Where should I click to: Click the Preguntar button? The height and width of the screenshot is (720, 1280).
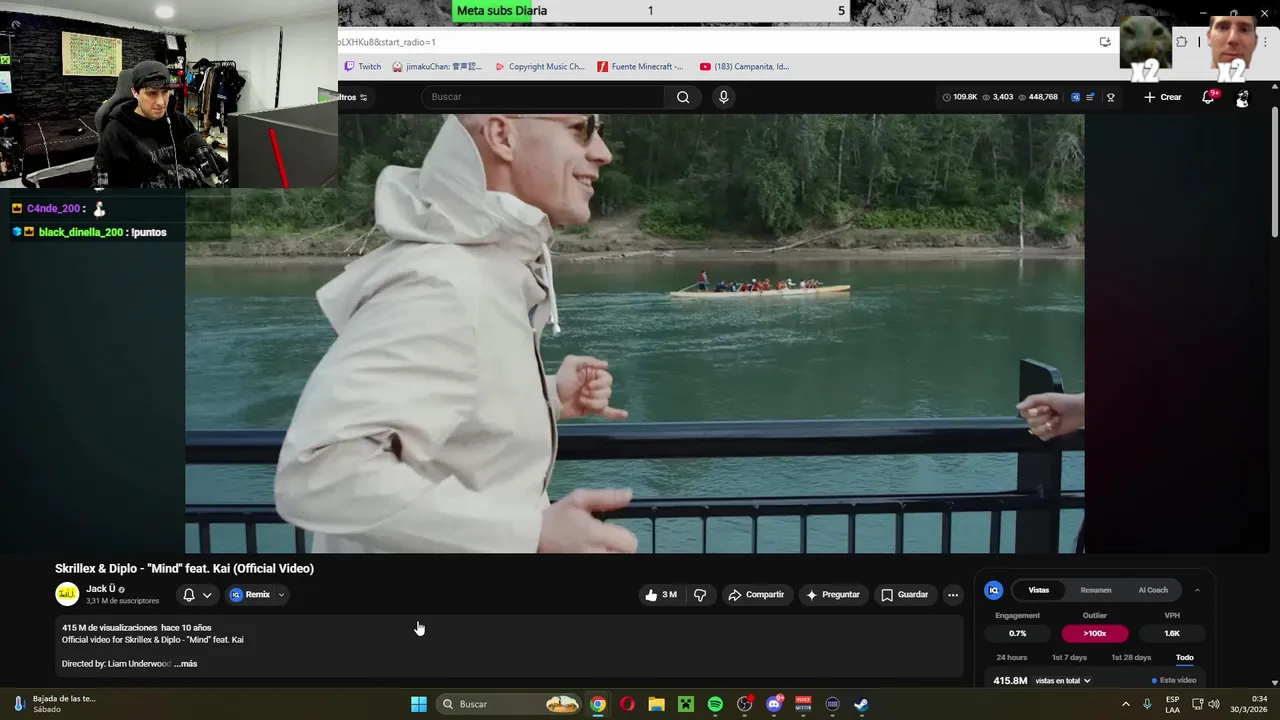pos(833,594)
